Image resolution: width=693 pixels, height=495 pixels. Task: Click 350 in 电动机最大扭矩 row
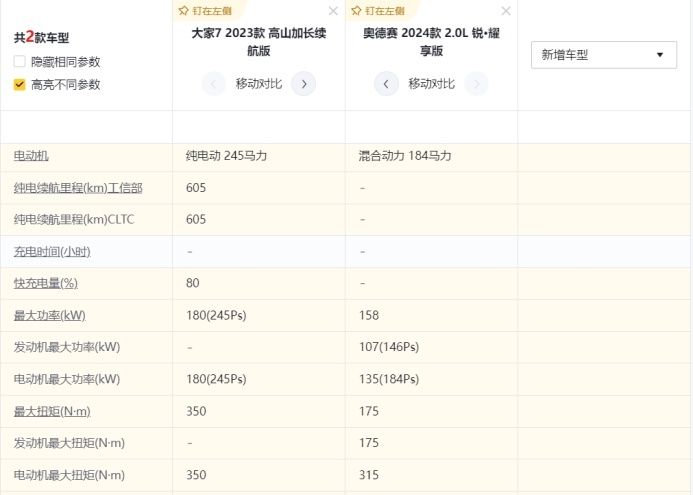[196, 475]
